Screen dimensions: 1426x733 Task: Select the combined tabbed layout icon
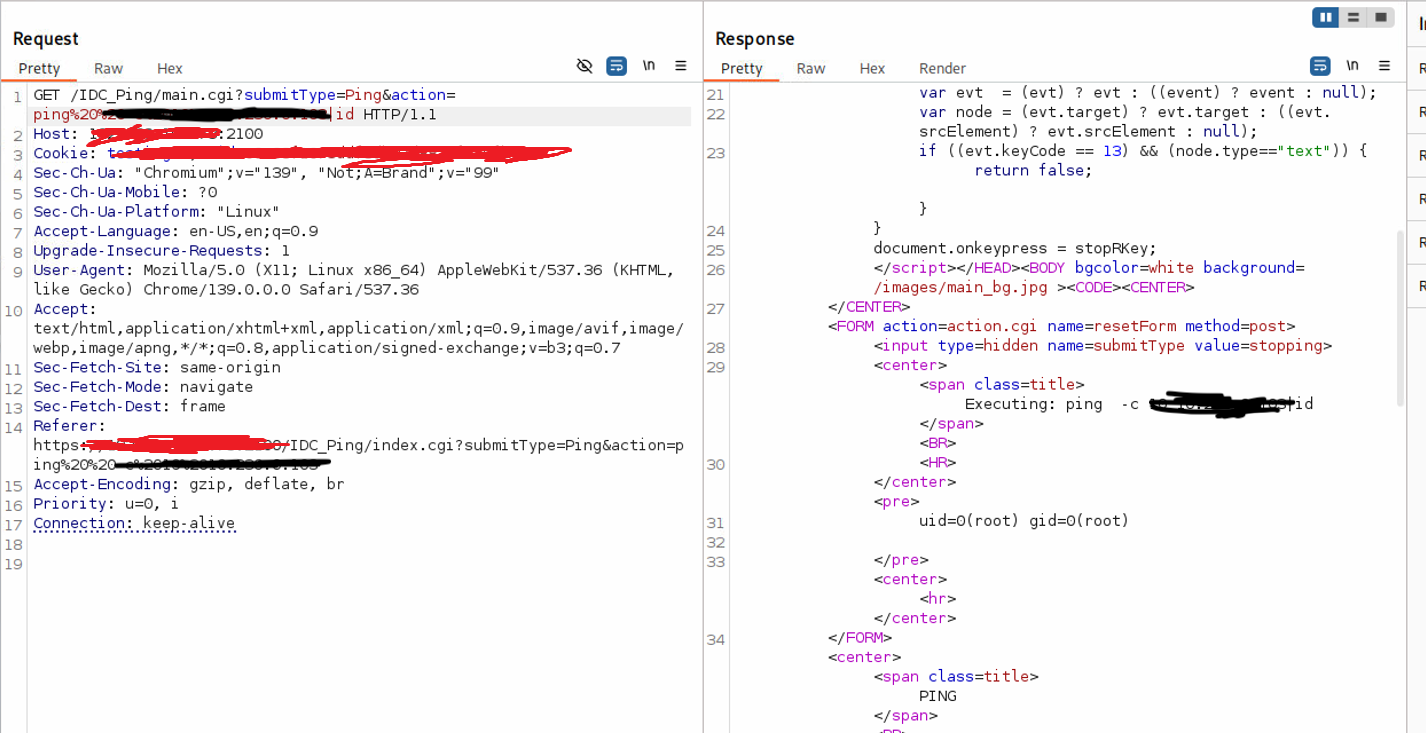[1381, 18]
